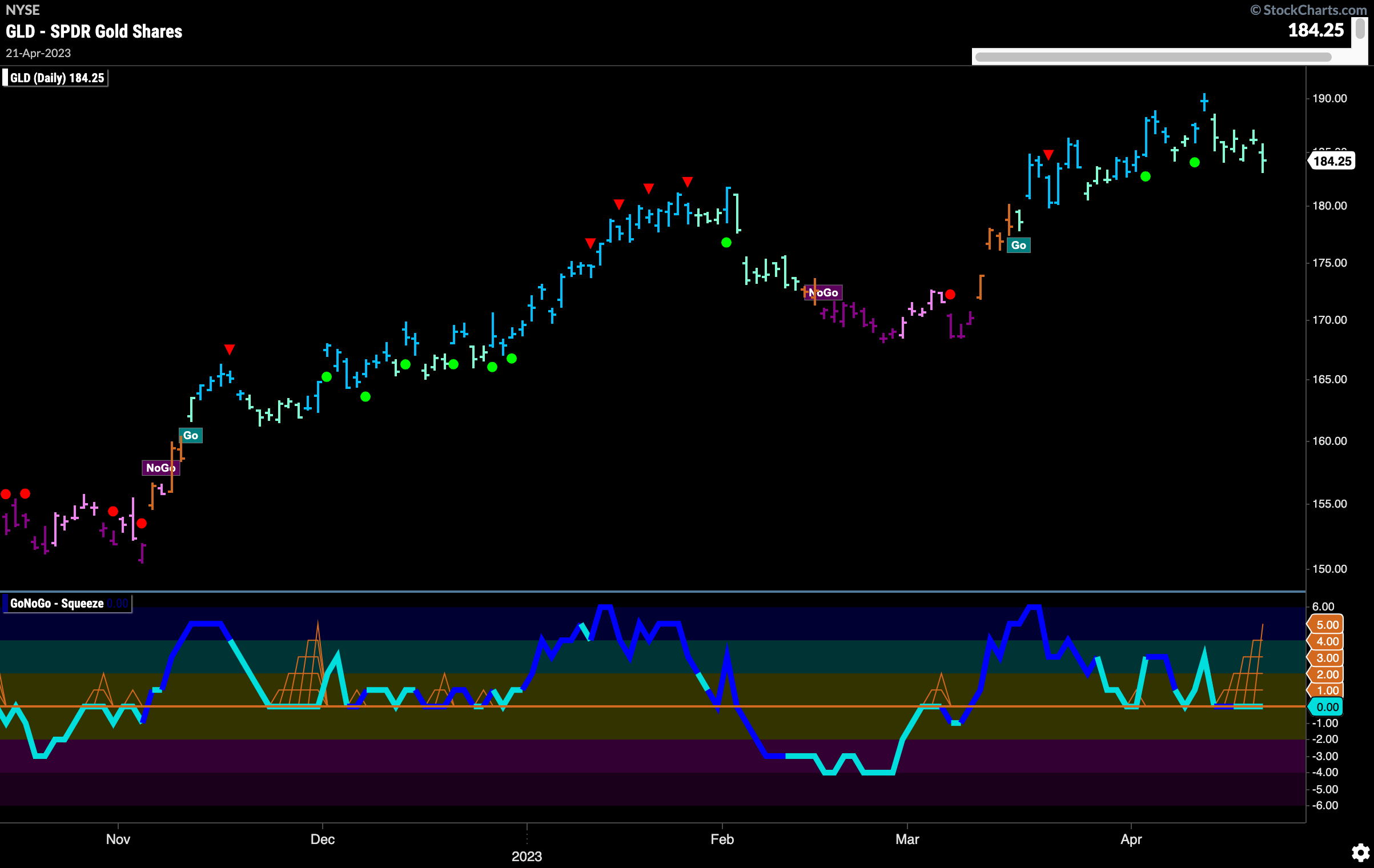Image resolution: width=1374 pixels, height=868 pixels.
Task: Click the 160.00 price axis label
Action: pos(1329,441)
